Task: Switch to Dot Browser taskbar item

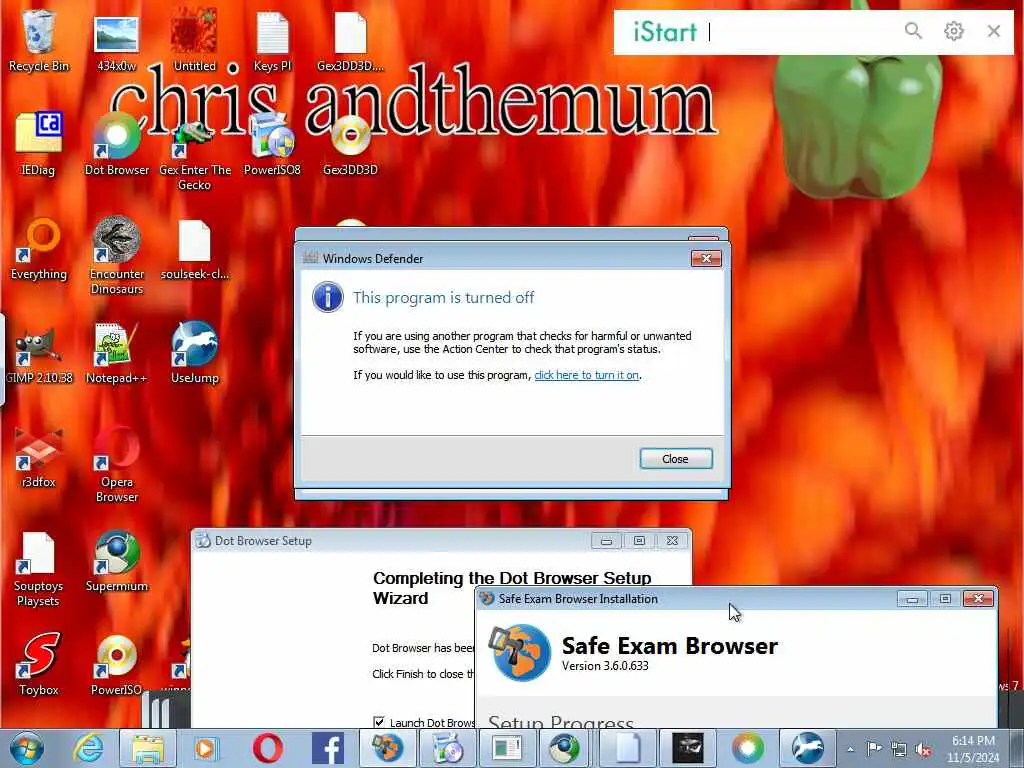Action: tap(748, 748)
